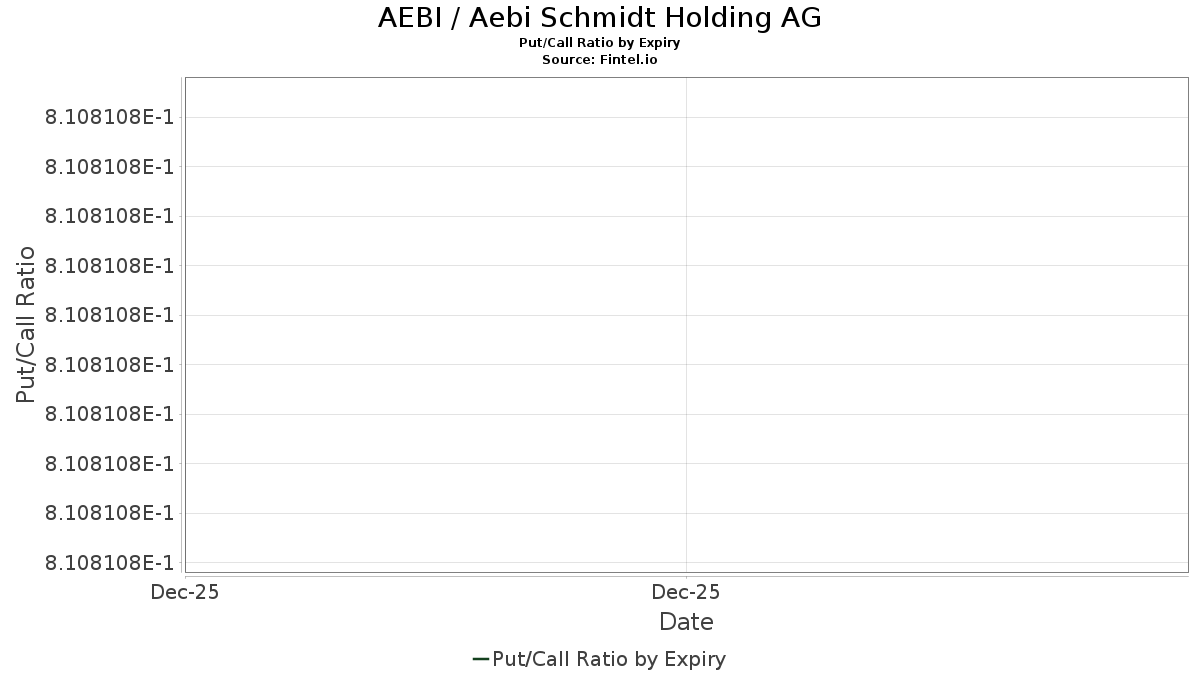Click the empty plot area left of center gridline
Image resolution: width=1200 pixels, height=675 pixels.
(x=435, y=340)
